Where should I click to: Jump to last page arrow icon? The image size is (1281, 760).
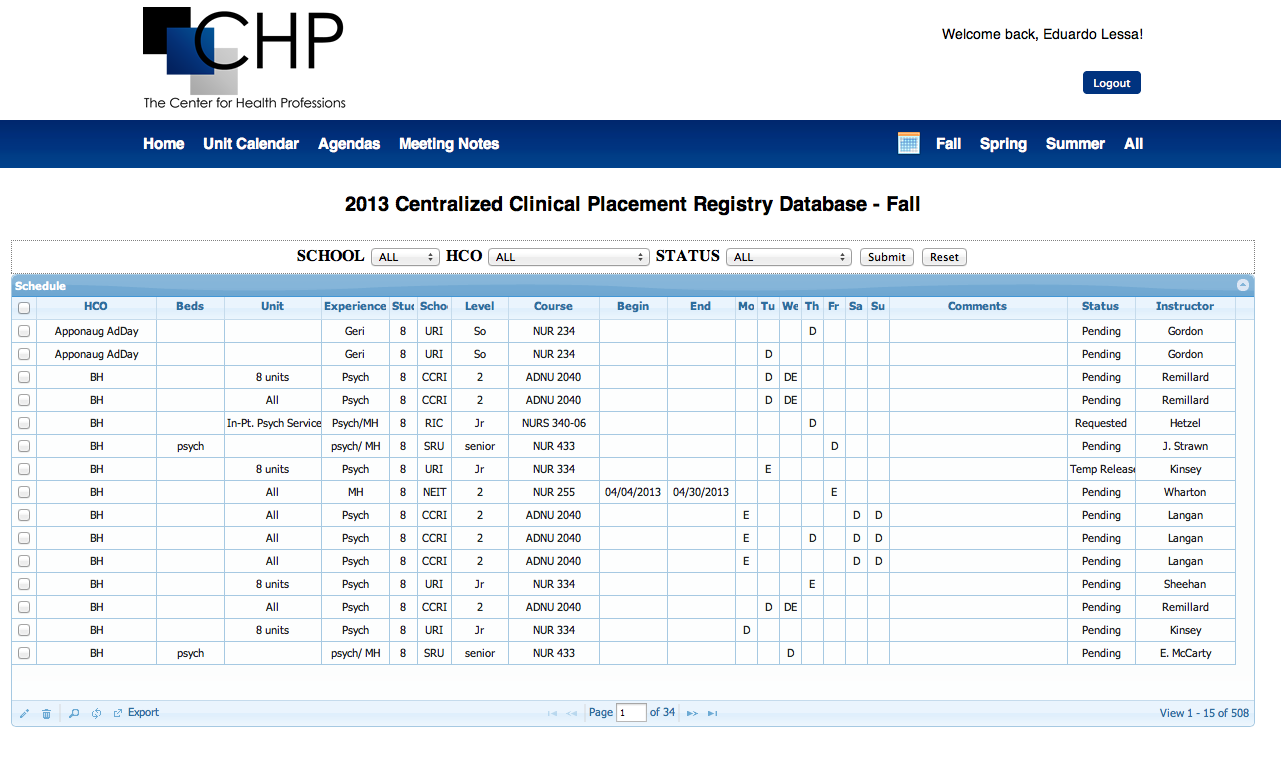tap(713, 713)
